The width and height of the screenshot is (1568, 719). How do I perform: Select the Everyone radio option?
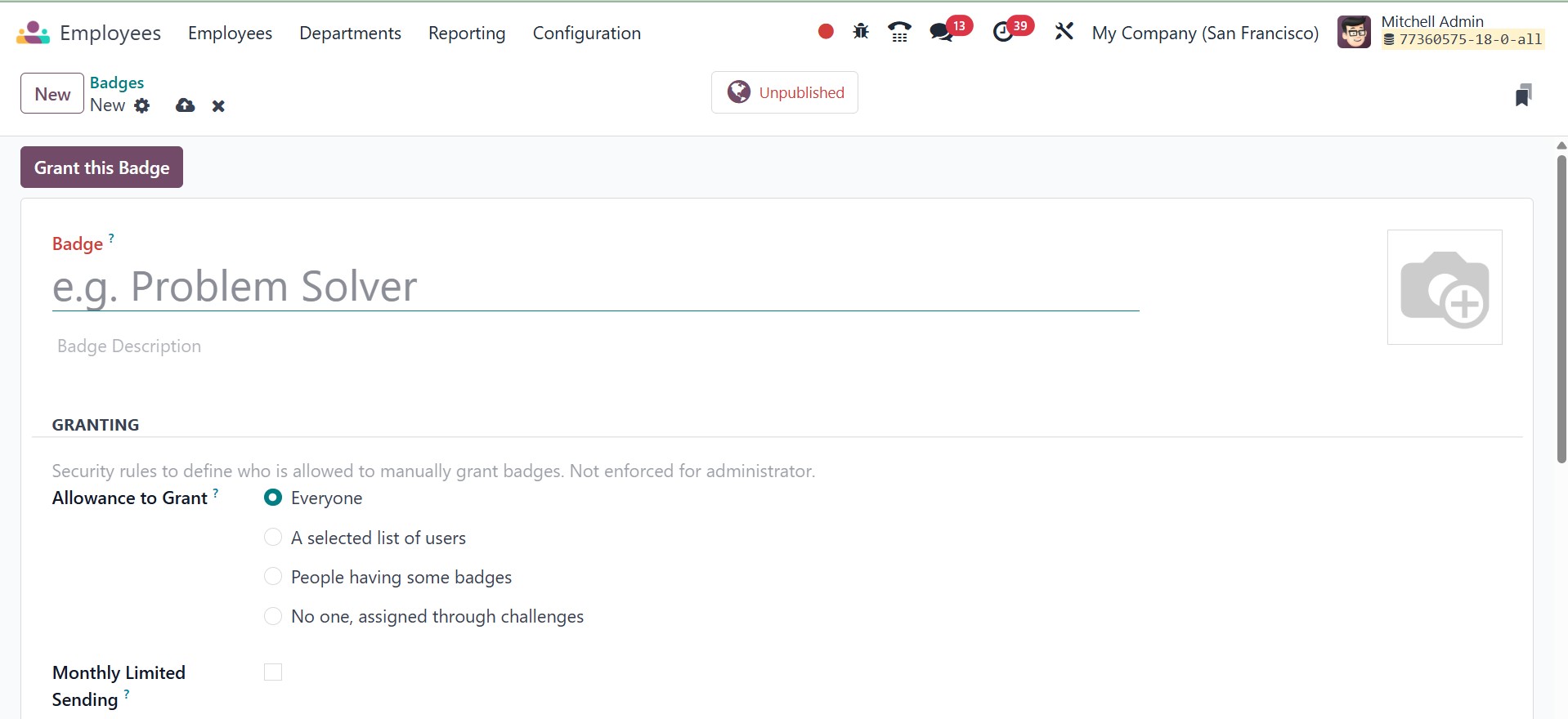[273, 498]
